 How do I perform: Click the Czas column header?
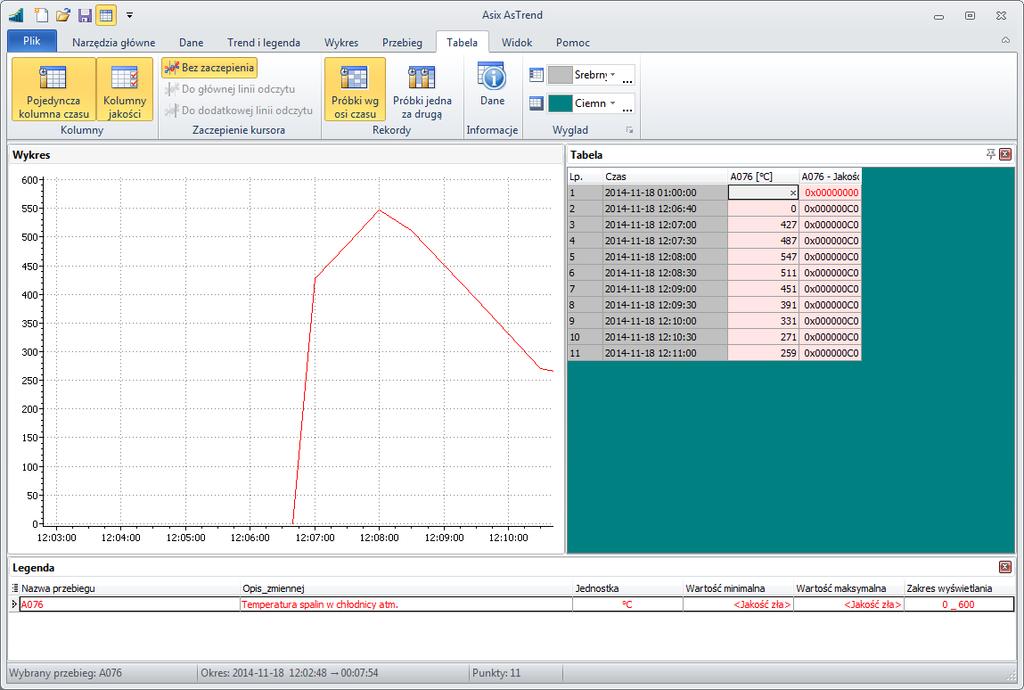[x=665, y=176]
